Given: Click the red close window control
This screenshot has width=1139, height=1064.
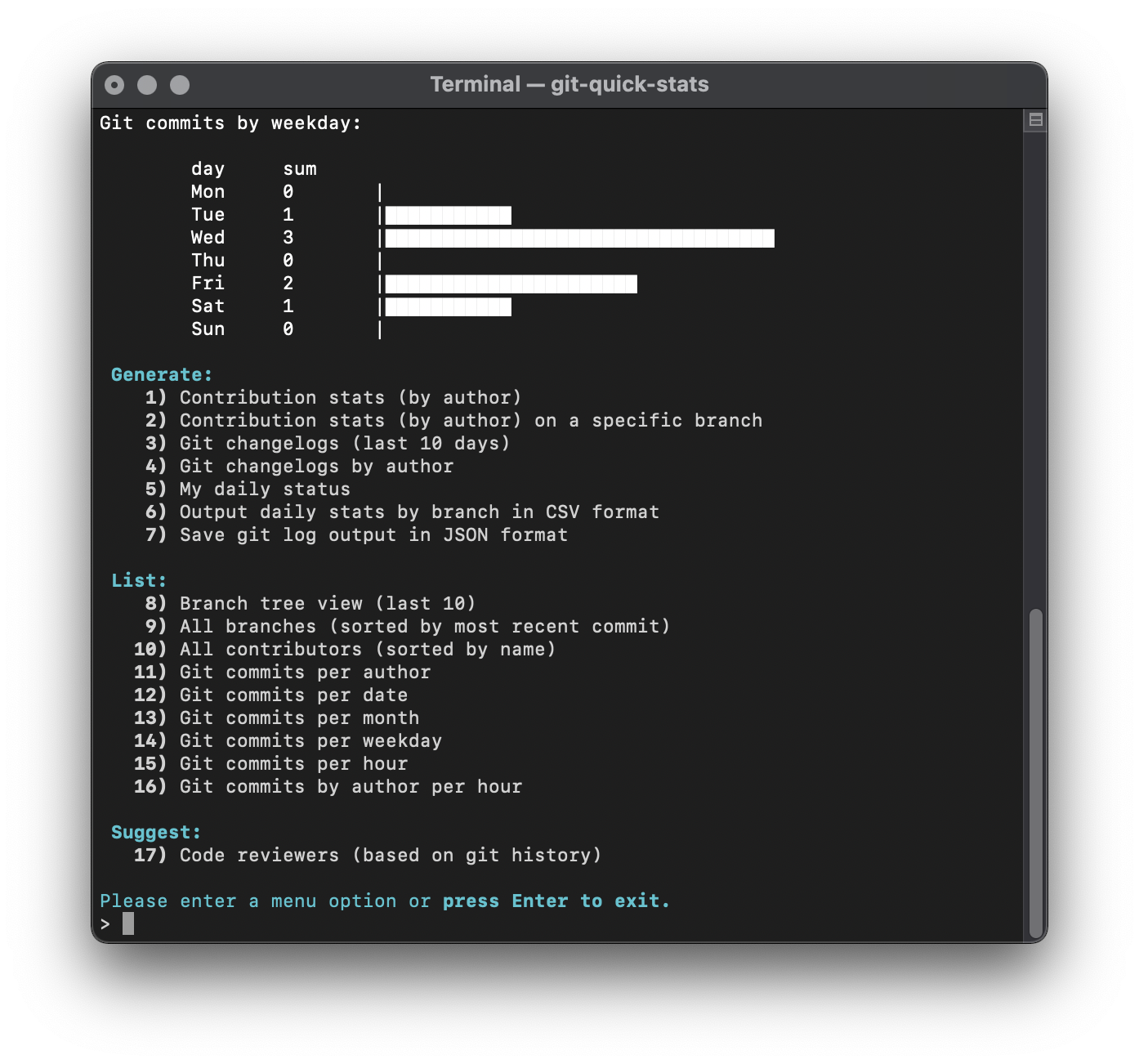Looking at the screenshot, I should 114,84.
